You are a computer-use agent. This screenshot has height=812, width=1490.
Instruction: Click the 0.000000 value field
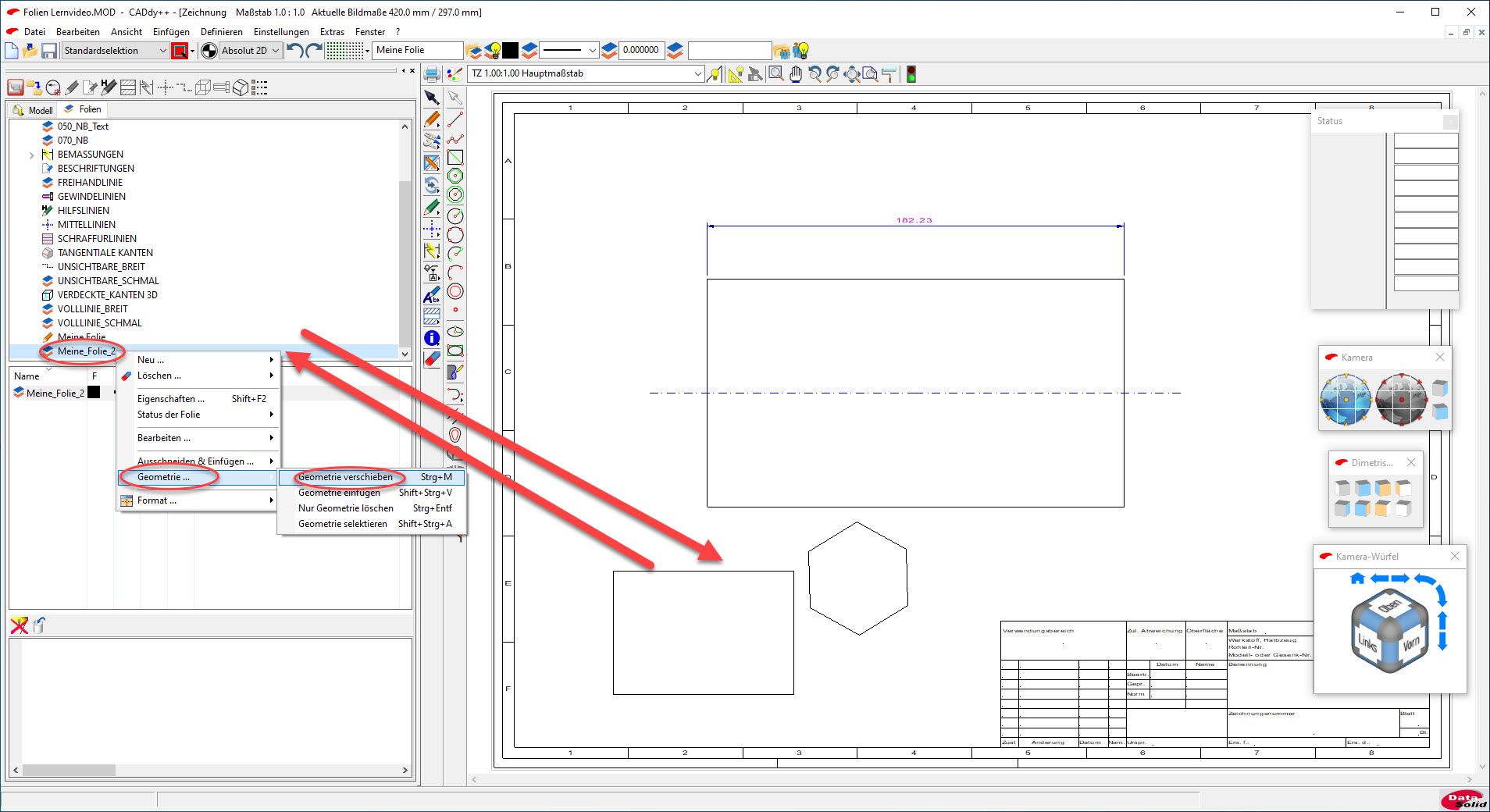(642, 51)
